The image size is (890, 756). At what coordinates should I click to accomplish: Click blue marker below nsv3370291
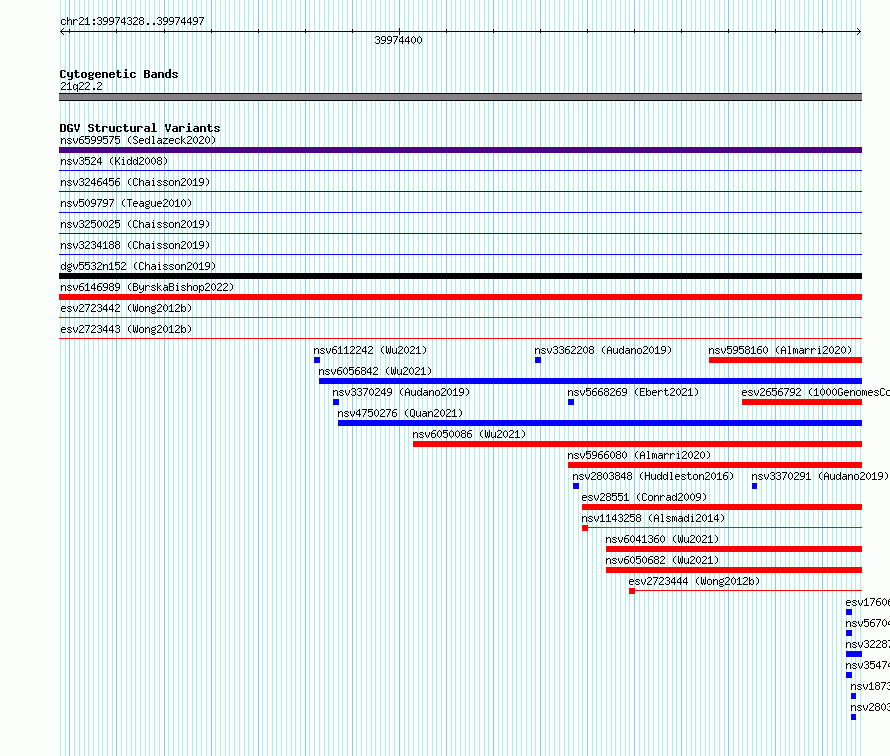coord(754,486)
